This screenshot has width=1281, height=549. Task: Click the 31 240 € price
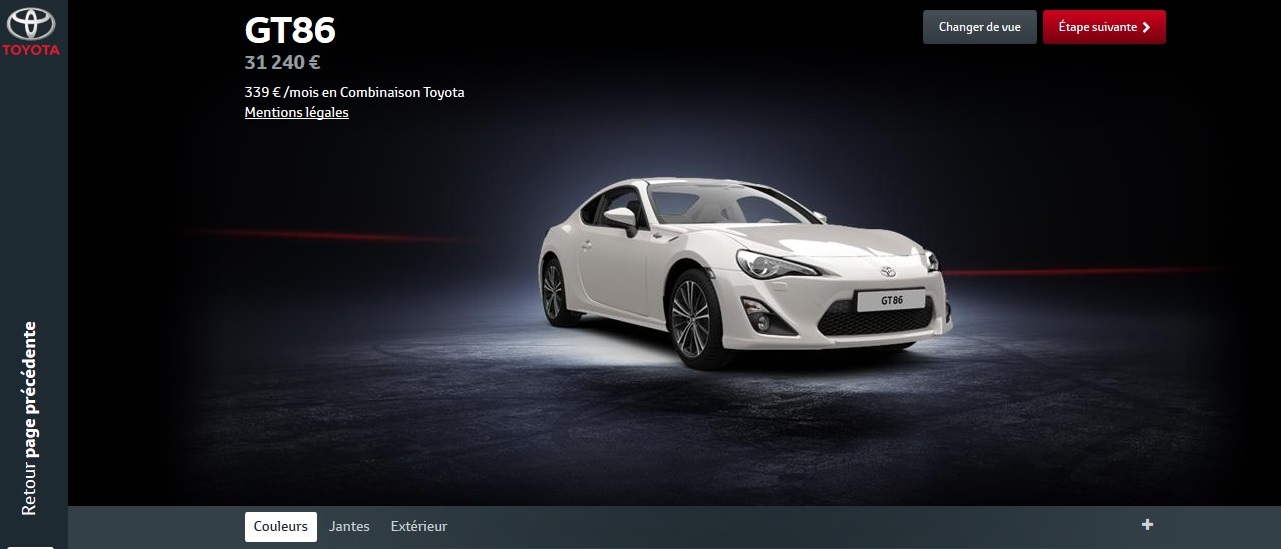[x=282, y=63]
